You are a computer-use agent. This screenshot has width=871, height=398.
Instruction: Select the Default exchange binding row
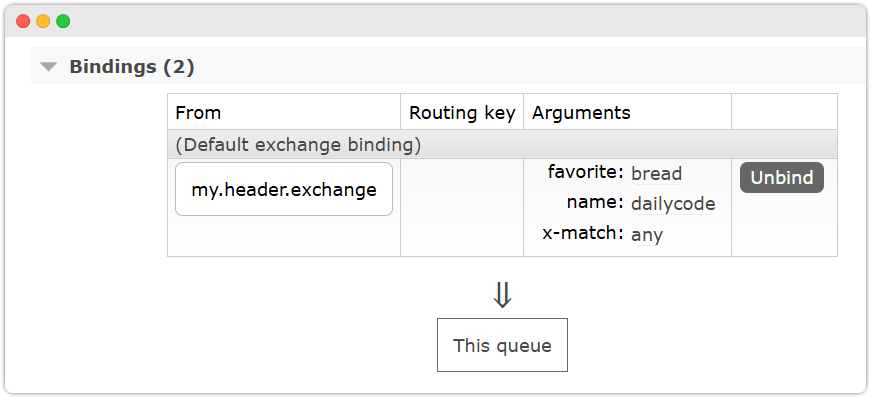click(x=502, y=145)
